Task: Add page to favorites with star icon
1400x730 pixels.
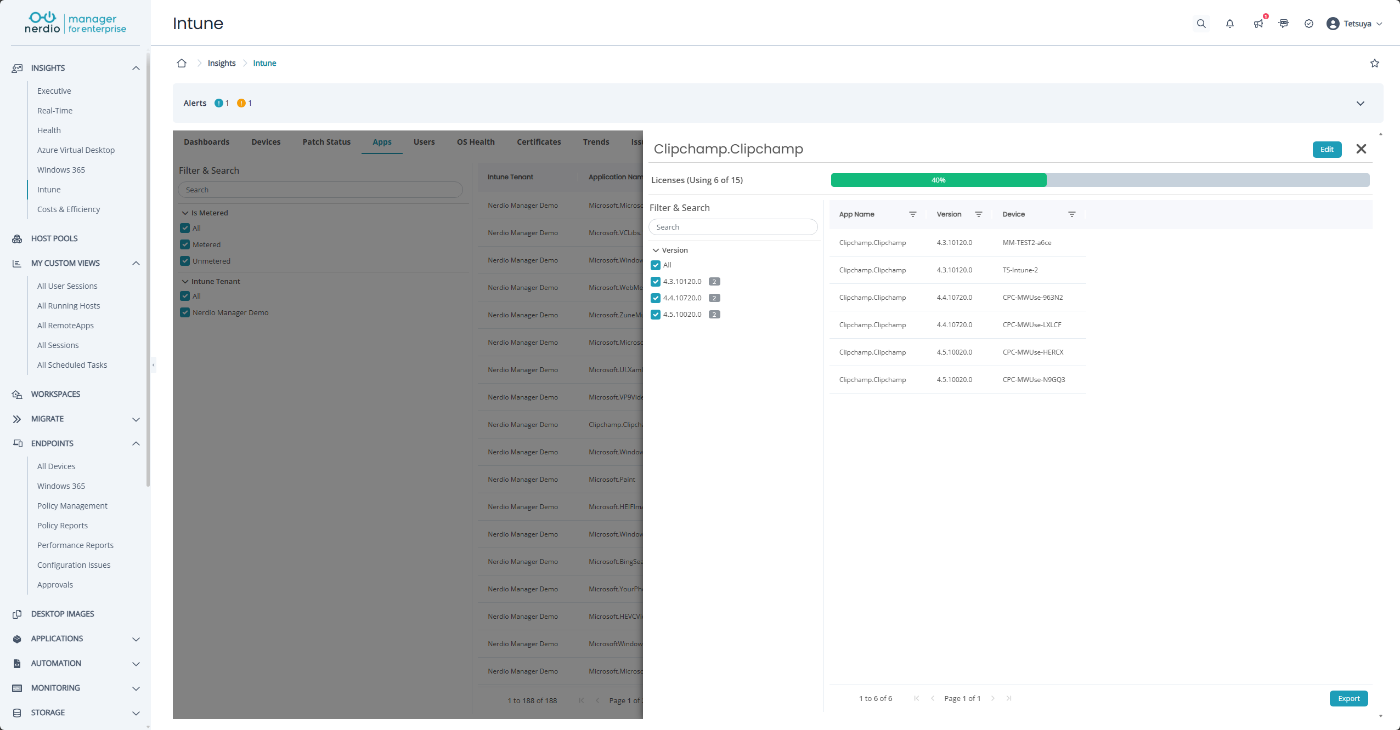Action: coord(1374,63)
